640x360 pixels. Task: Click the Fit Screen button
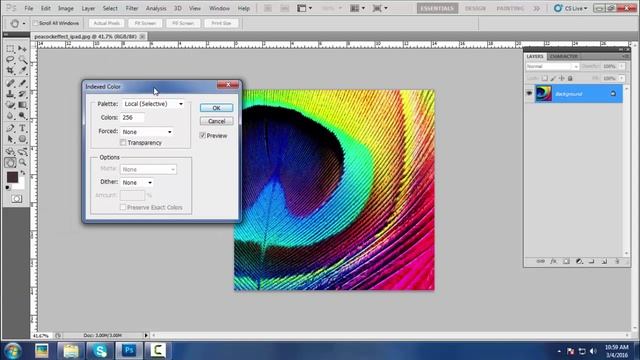coord(145,23)
